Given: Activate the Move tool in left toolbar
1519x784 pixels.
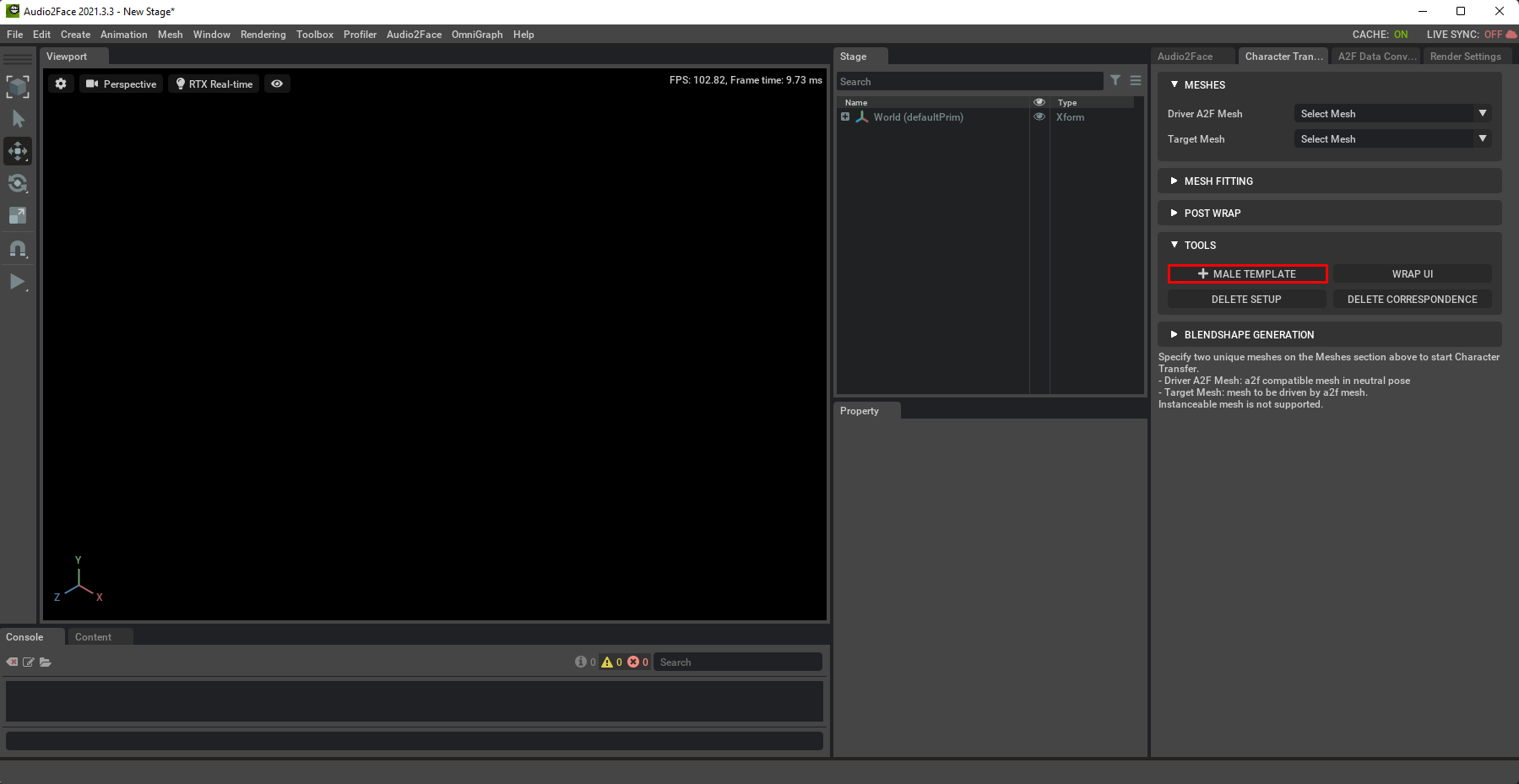Looking at the screenshot, I should [18, 152].
